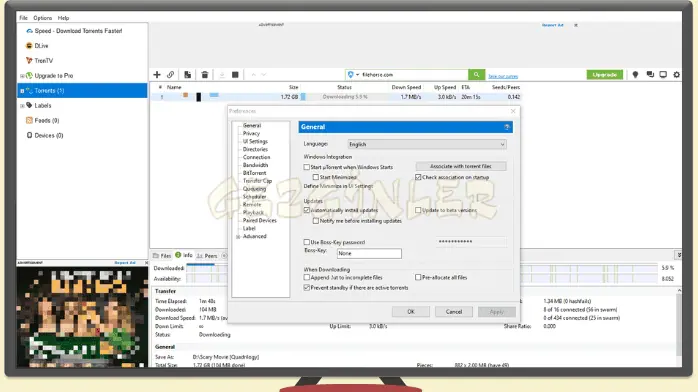Enable Append .!ut to incomplete files
Image resolution: width=698 pixels, height=392 pixels.
click(307, 277)
